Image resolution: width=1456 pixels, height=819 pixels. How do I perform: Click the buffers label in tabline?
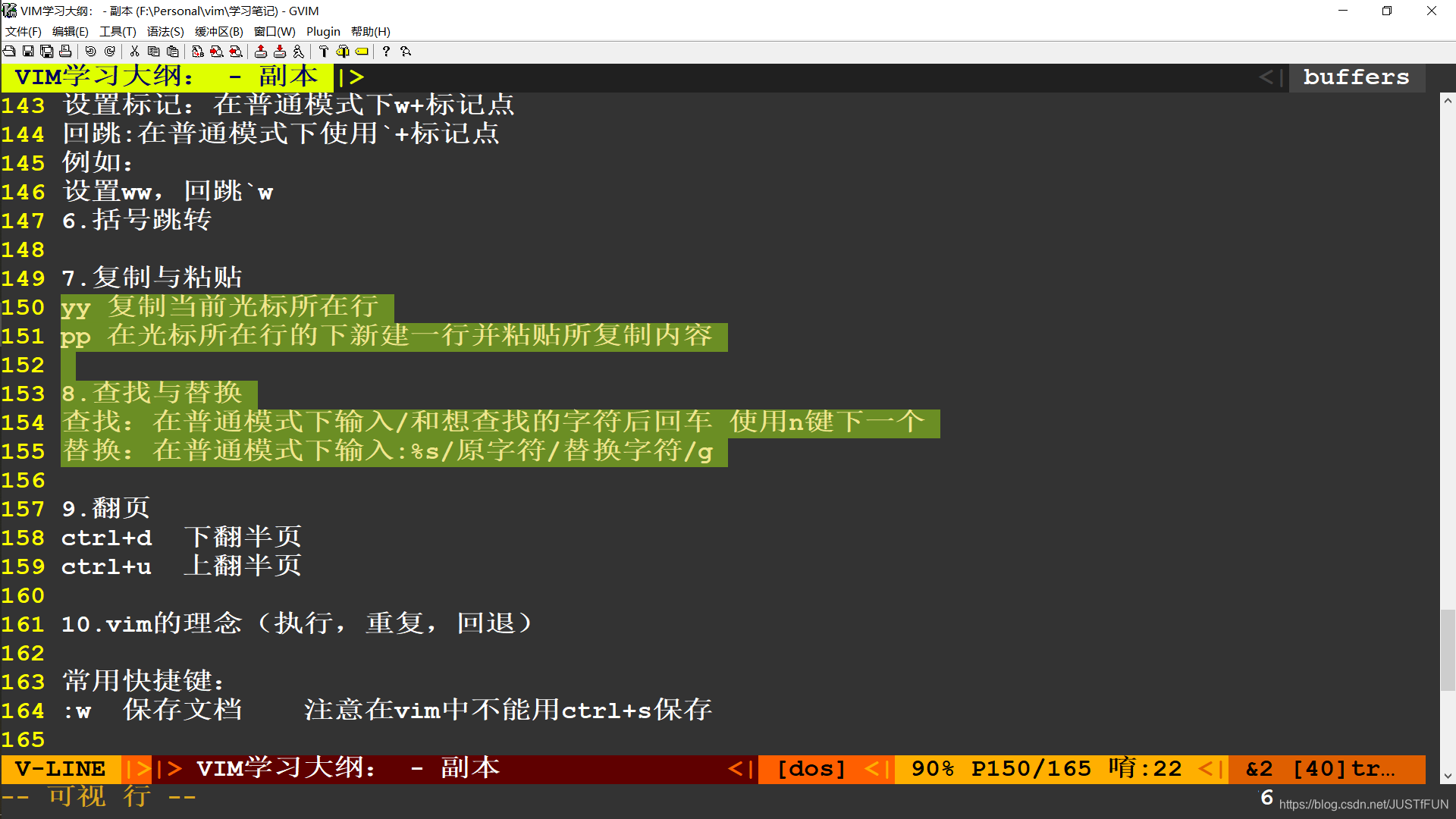click(1356, 77)
